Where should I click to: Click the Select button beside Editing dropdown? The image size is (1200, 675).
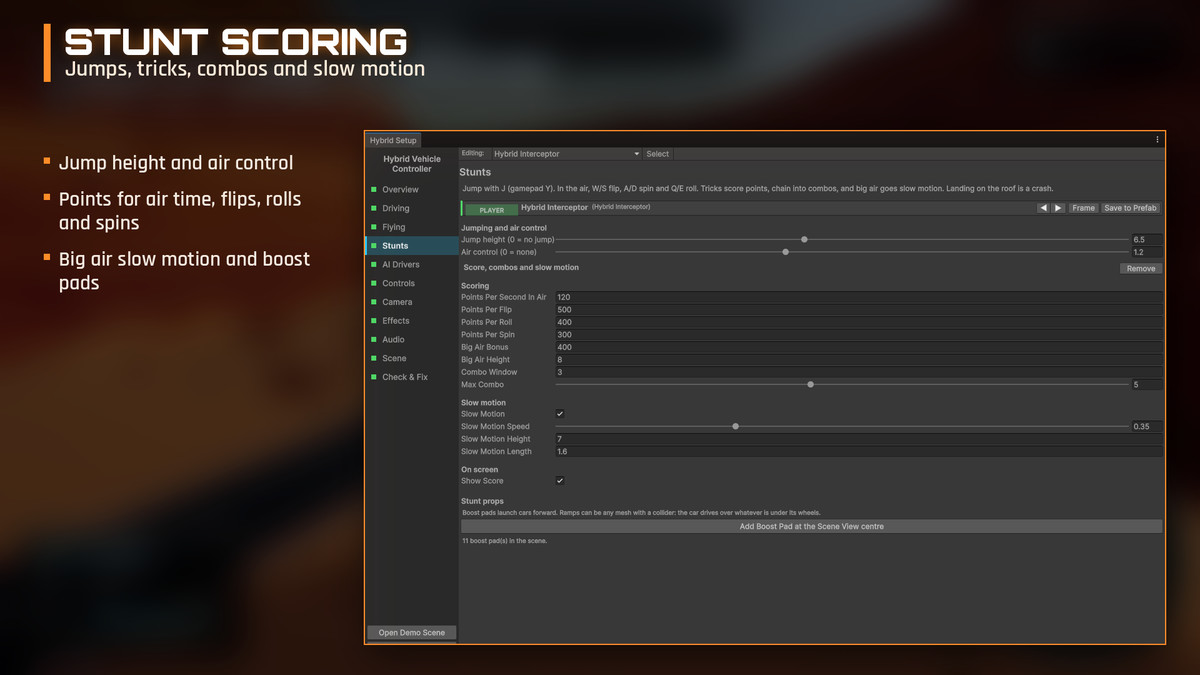(658, 154)
